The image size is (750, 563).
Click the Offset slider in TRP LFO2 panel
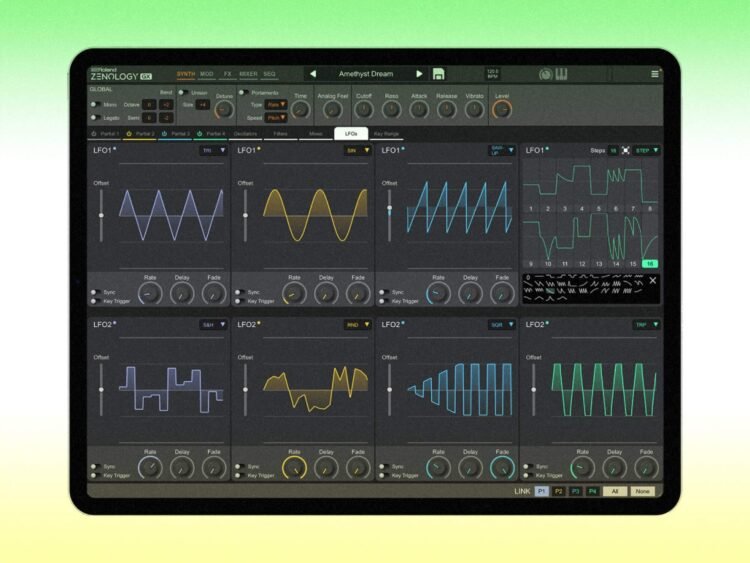click(534, 389)
